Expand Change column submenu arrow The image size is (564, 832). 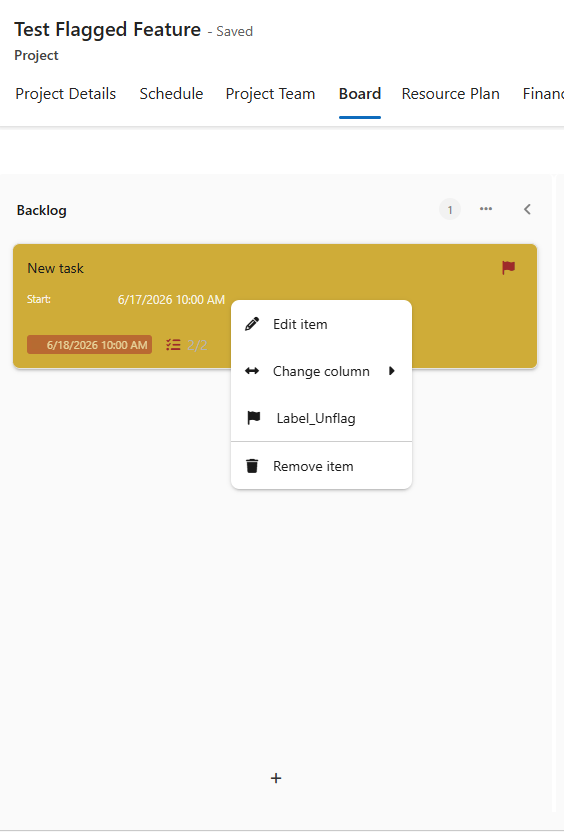(392, 371)
